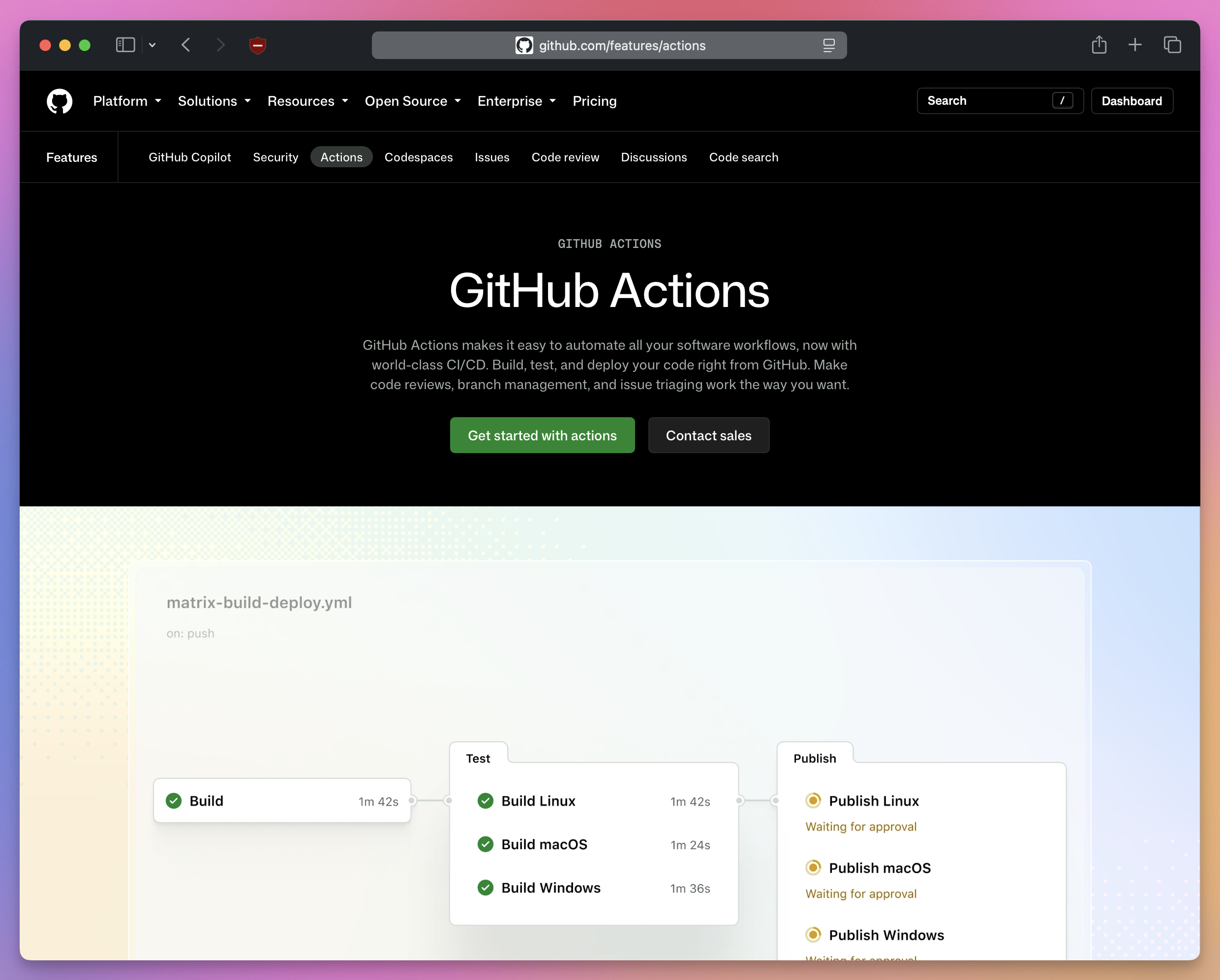Click the pending status icon beside Publish macOS

coord(813,867)
